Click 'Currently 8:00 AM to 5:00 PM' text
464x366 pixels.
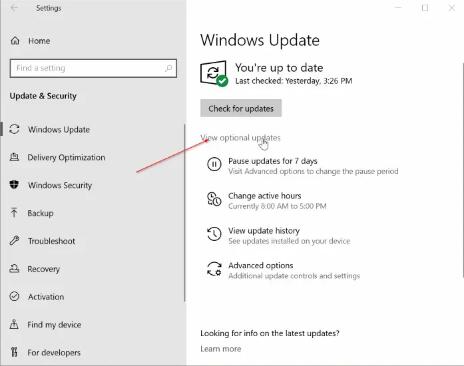[x=277, y=206]
